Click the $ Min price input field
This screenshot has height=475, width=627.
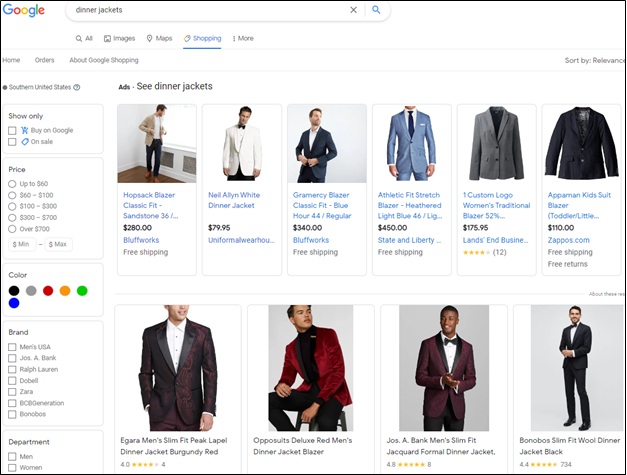22,244
